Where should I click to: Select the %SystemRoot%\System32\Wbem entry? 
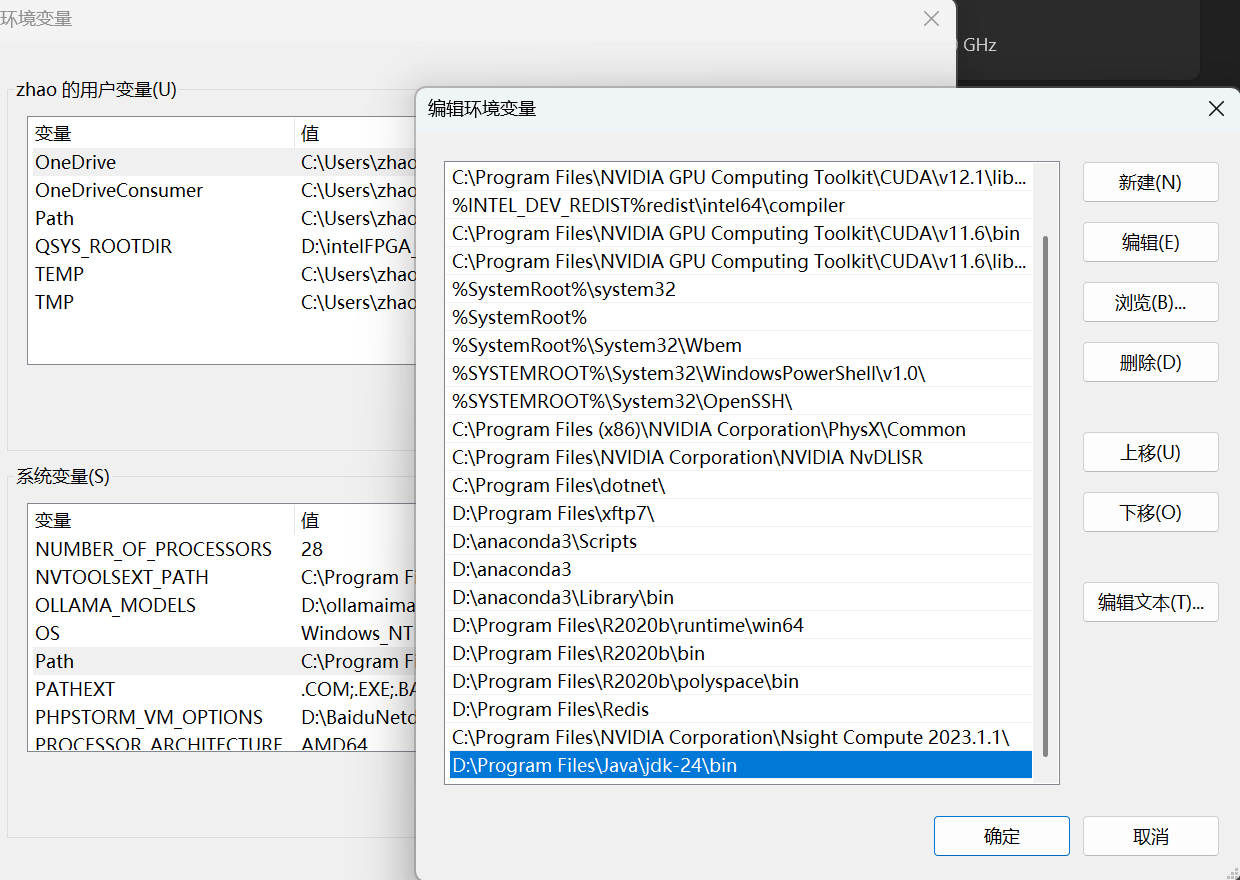point(741,345)
